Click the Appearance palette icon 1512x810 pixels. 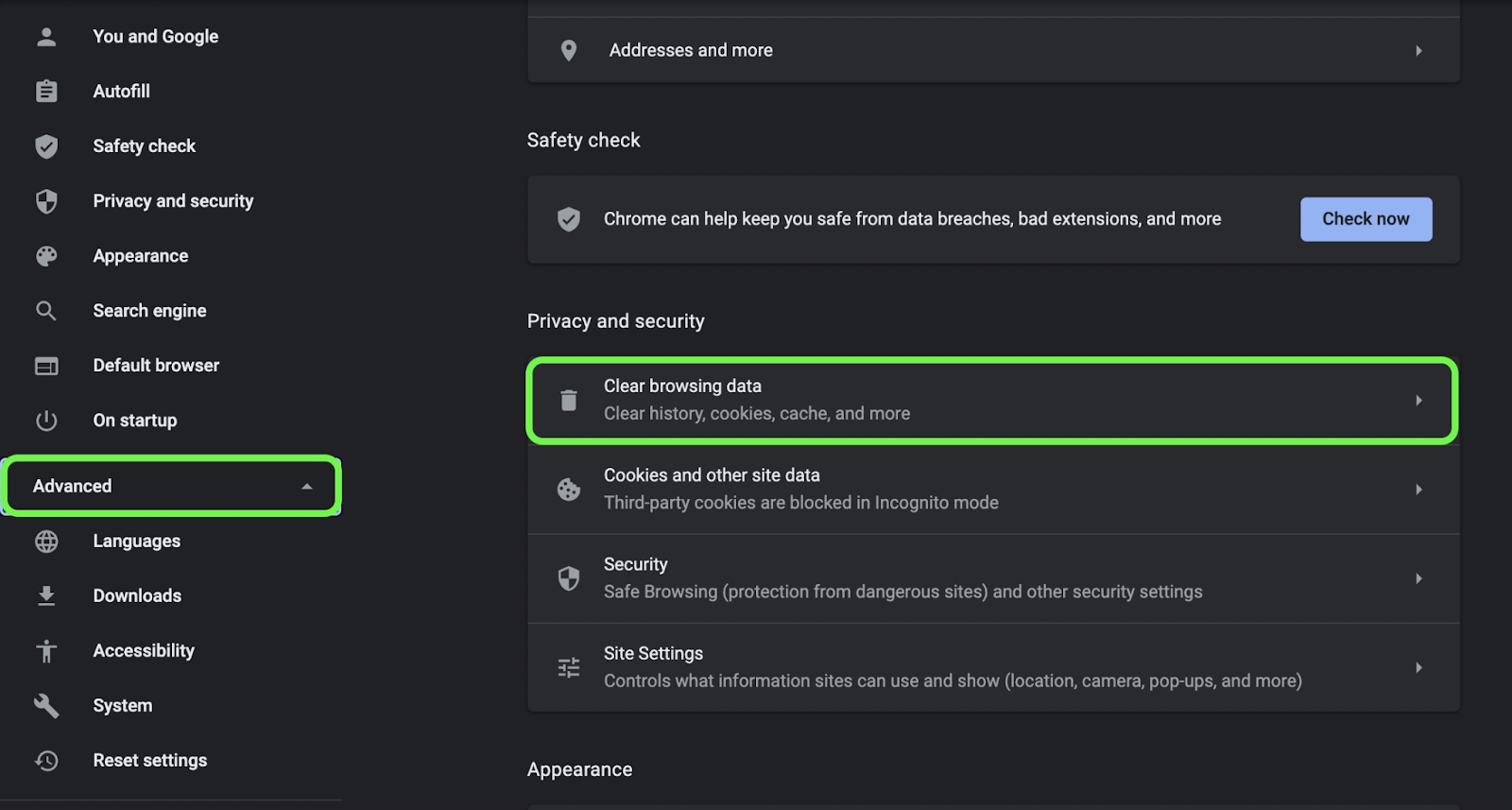tap(45, 256)
